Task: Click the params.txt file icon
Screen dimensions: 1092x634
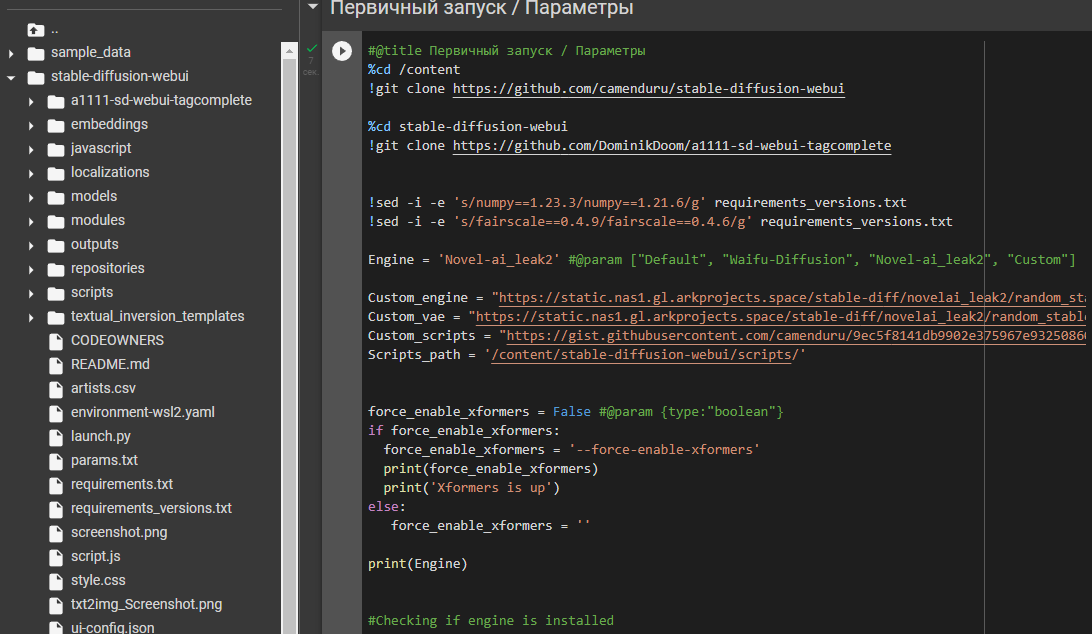Action: [x=55, y=460]
